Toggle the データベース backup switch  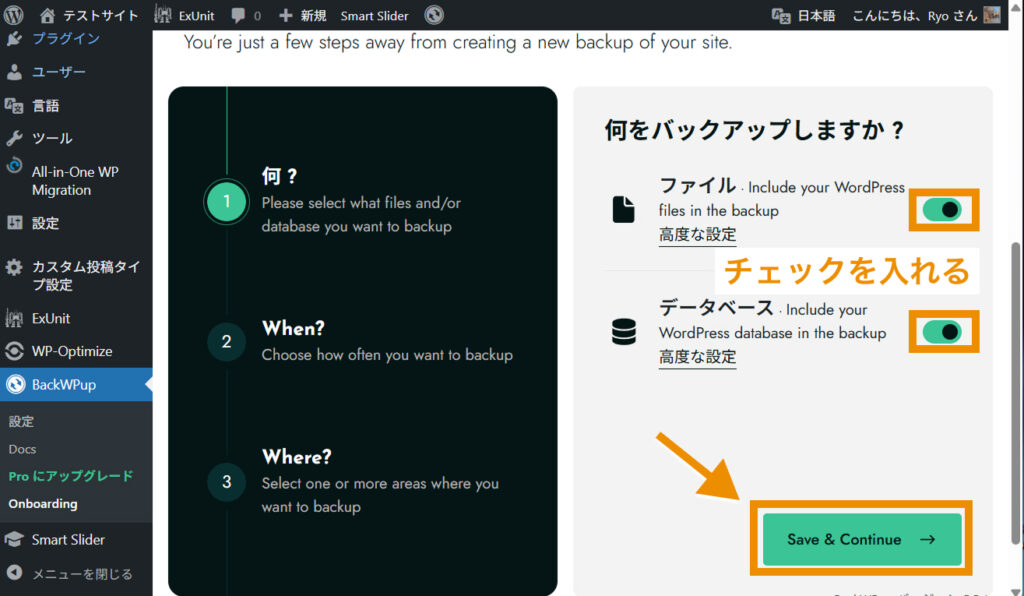(x=942, y=331)
